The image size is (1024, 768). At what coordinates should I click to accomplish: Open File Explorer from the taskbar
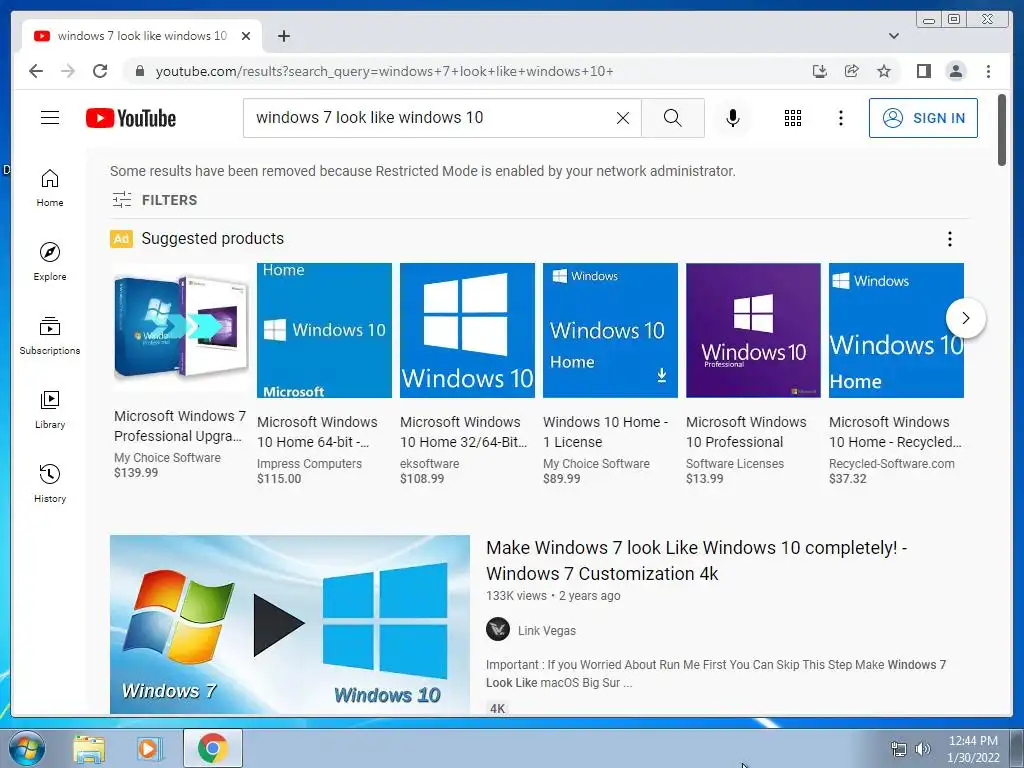coord(89,749)
